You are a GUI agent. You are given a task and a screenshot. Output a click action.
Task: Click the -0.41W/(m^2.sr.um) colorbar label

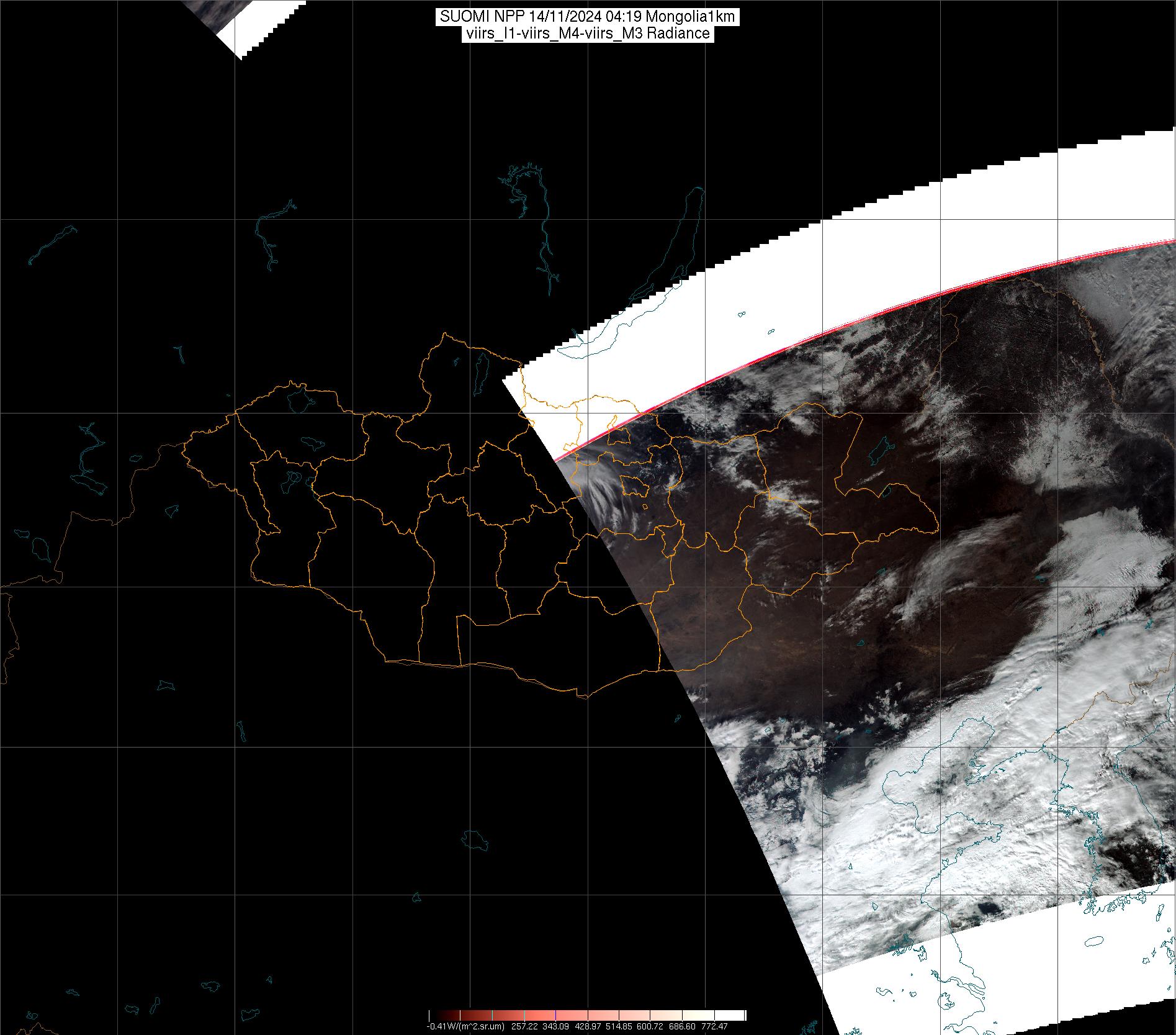pyautogui.click(x=465, y=1027)
